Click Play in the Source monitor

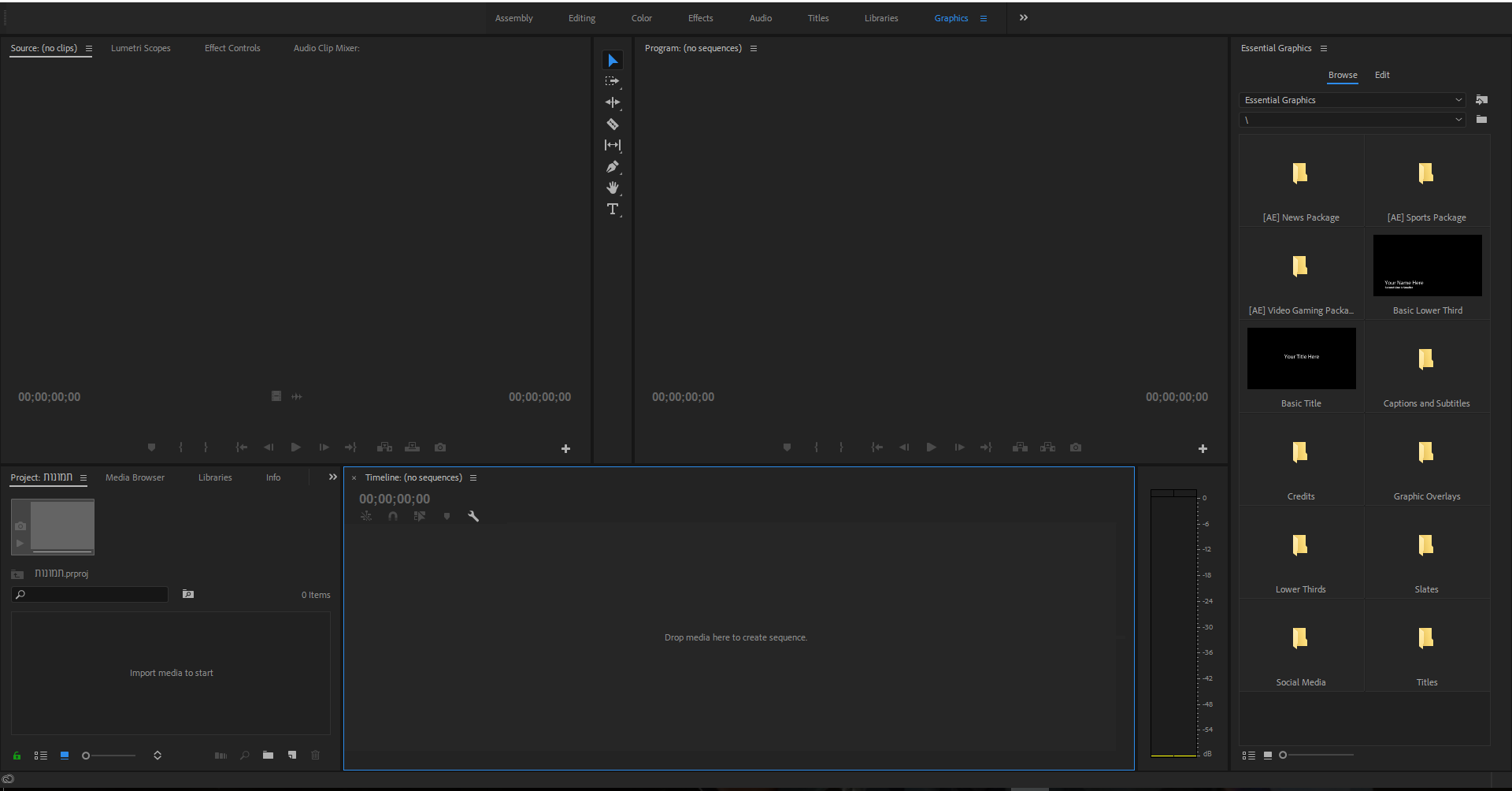point(296,447)
